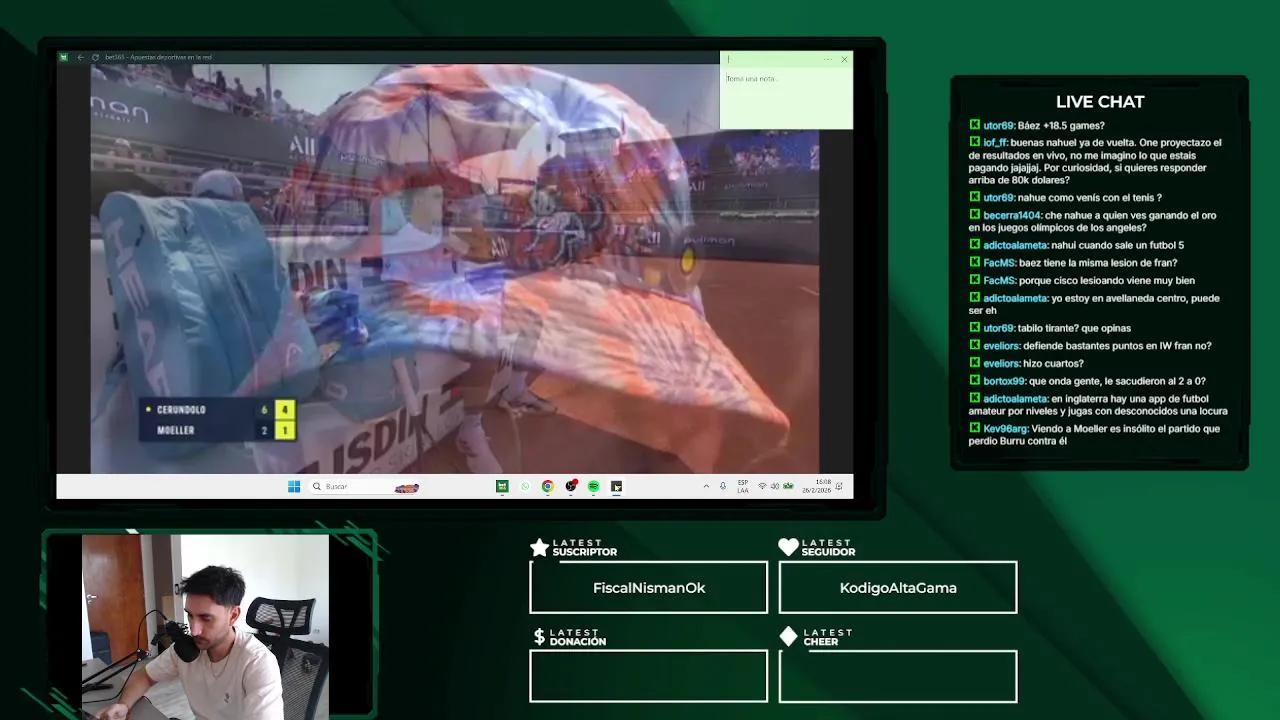The image size is (1280, 720).
Task: Click the bet365 favicon in title bar
Action: [x=63, y=57]
